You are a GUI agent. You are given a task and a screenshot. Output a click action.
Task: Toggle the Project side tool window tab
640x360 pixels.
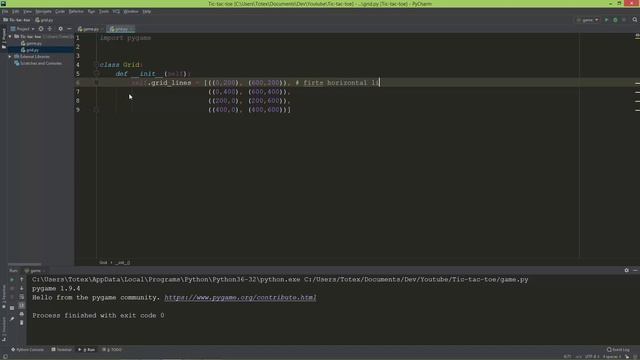4,39
